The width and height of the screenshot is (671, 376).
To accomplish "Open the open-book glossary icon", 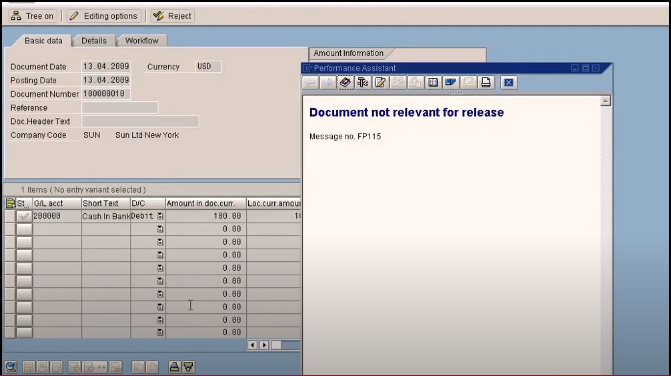I will pos(433,82).
